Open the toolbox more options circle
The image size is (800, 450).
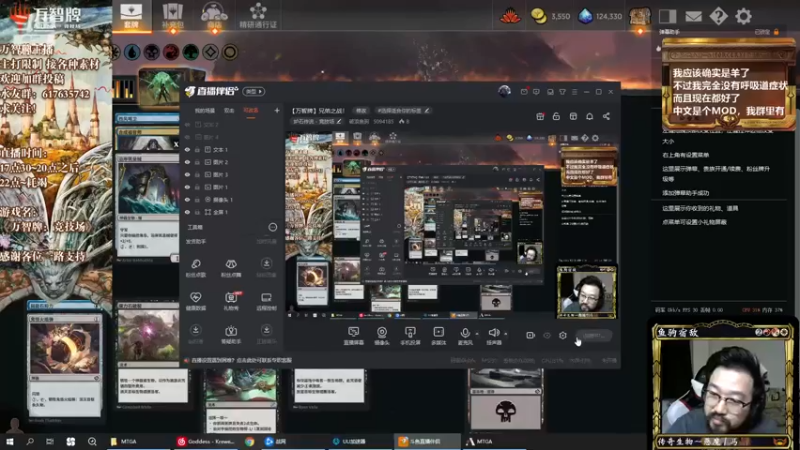click(x=272, y=227)
